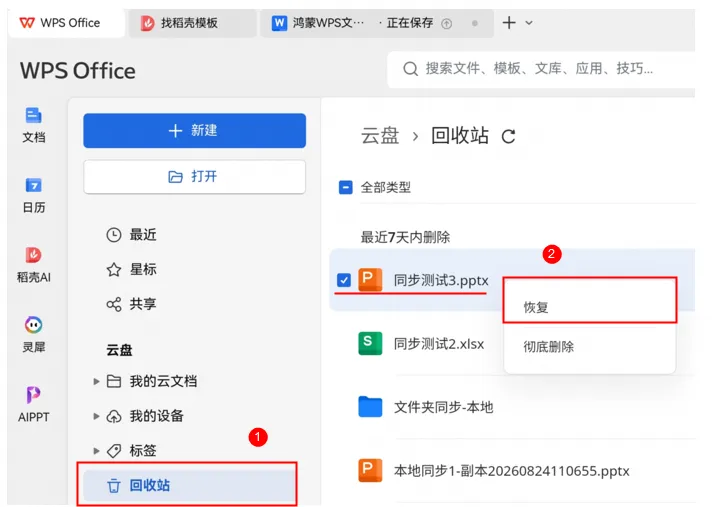The width and height of the screenshot is (712, 507).
Task: Click the clock icon next to 最近
Action: tap(114, 235)
